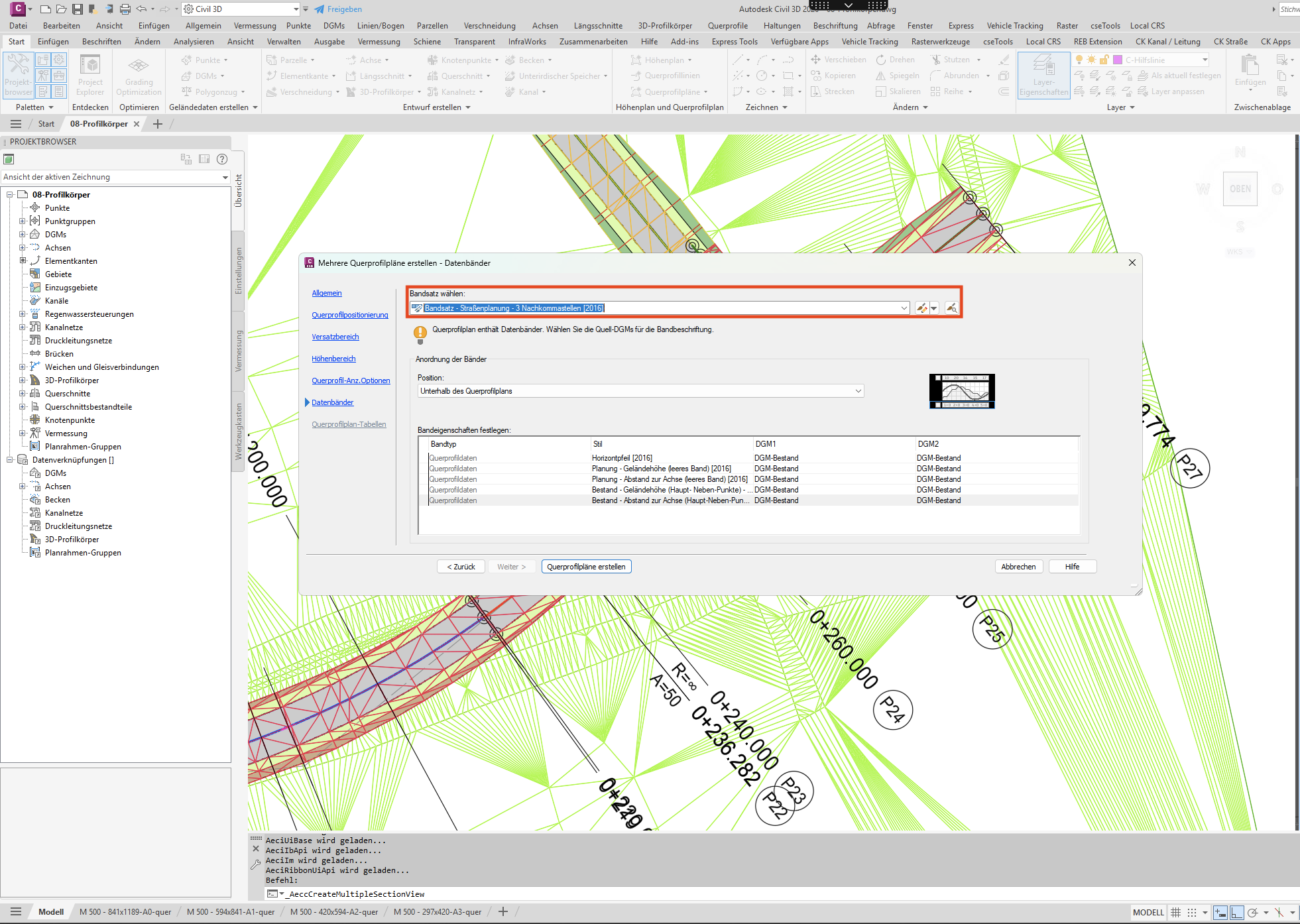Screen dimensions: 1300x924
Task: Expand the DGMs node under 08-Profilkörper
Action: [23, 235]
